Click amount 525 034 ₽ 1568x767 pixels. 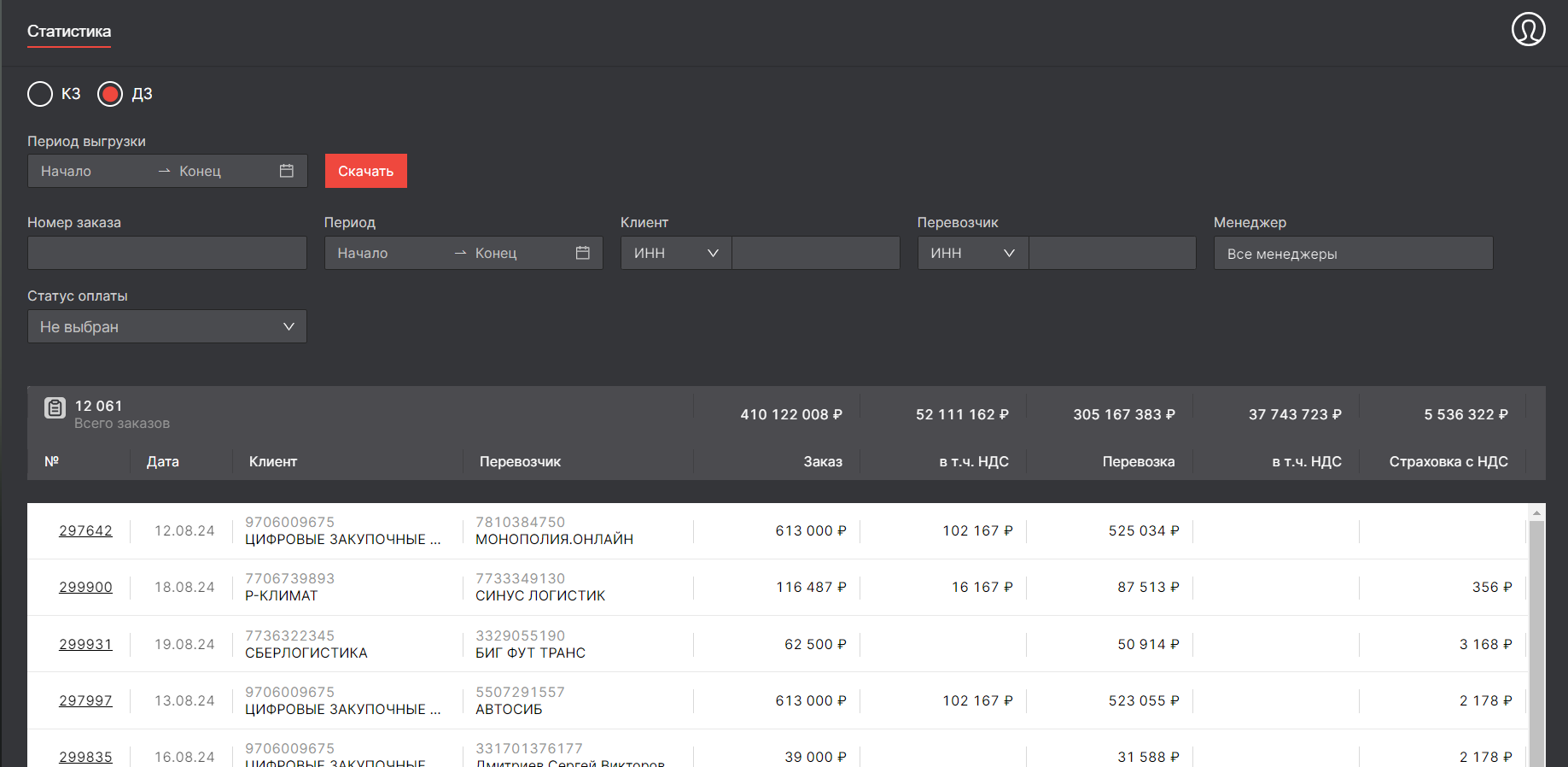pyautogui.click(x=1144, y=530)
